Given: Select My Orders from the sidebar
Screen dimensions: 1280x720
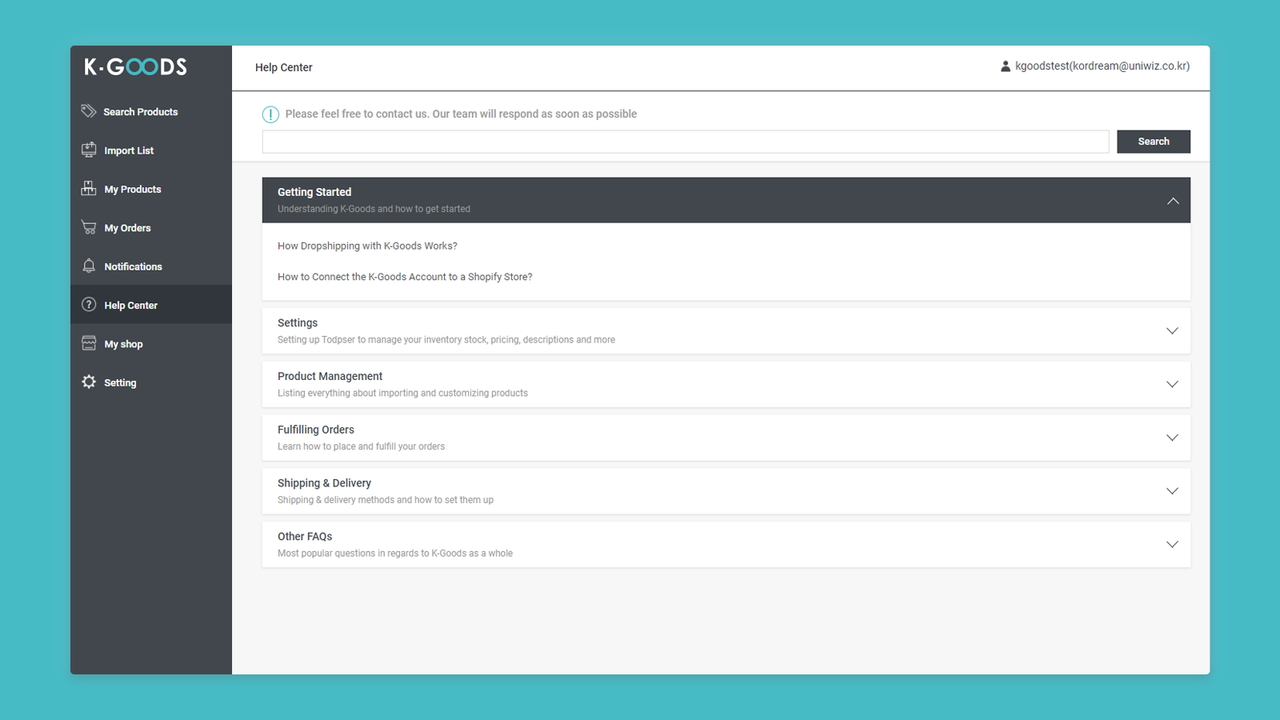Looking at the screenshot, I should click(x=126, y=227).
